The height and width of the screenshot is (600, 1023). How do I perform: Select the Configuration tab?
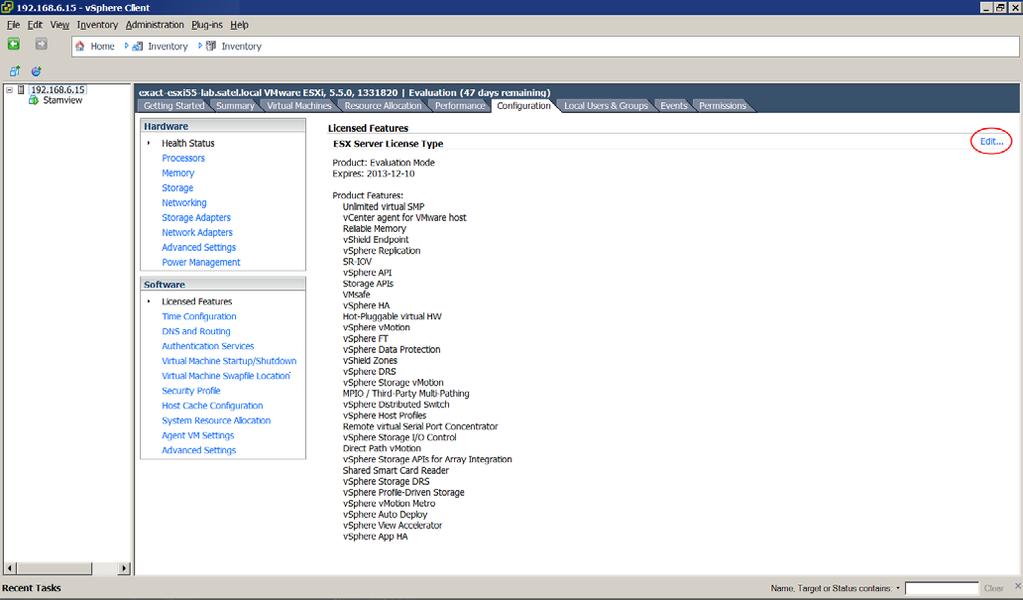(523, 106)
